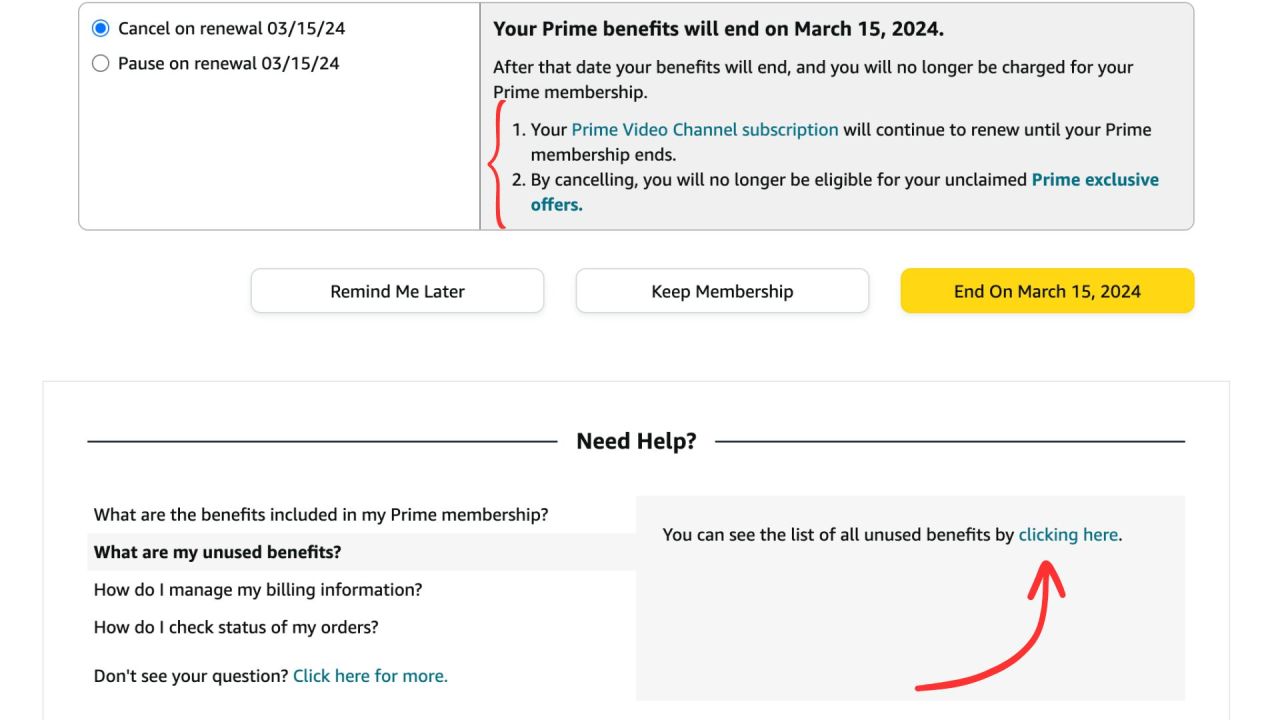Open the 'clicking here' unused benefits link
Screen dimensions: 1280x720
click(1068, 535)
